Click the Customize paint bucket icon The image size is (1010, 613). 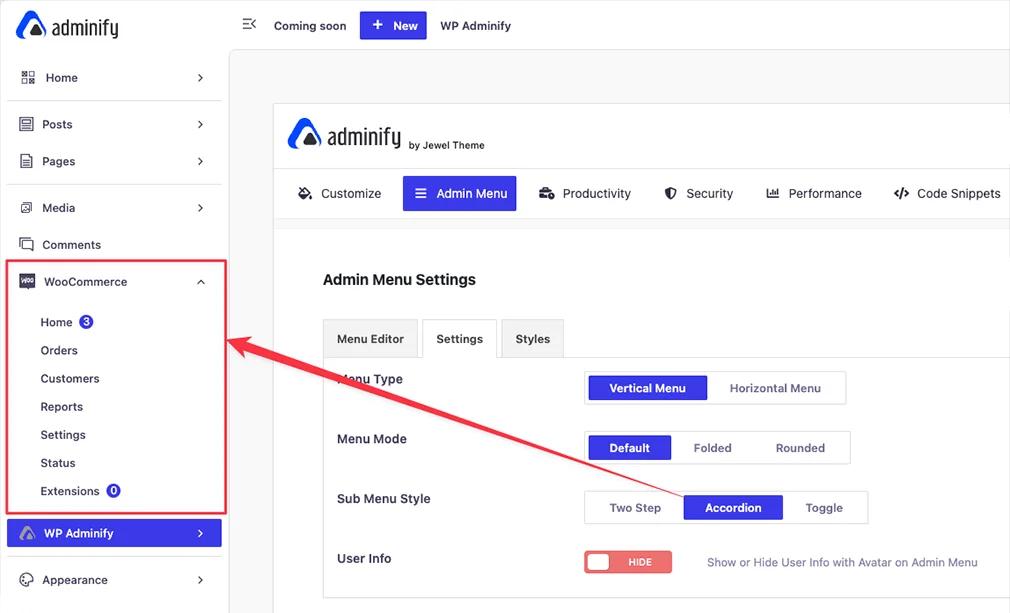305,193
